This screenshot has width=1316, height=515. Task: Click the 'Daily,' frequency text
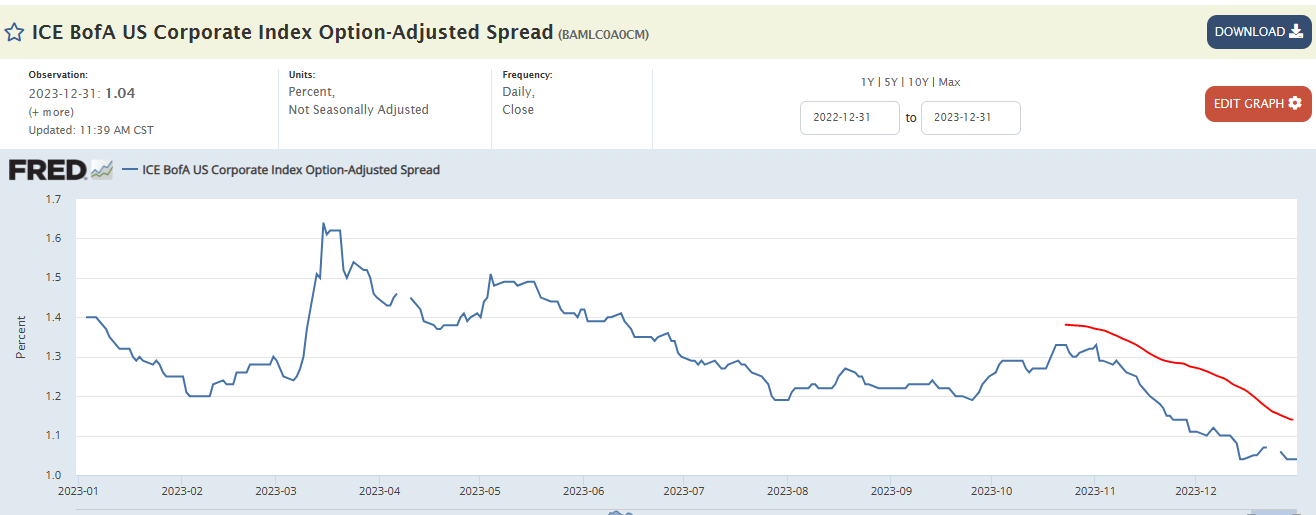(518, 92)
